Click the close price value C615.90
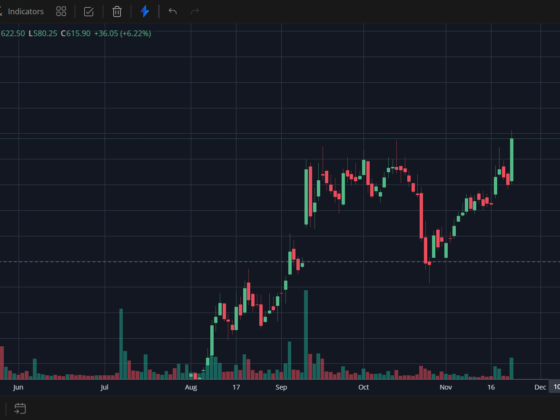560x420 pixels. pos(75,34)
